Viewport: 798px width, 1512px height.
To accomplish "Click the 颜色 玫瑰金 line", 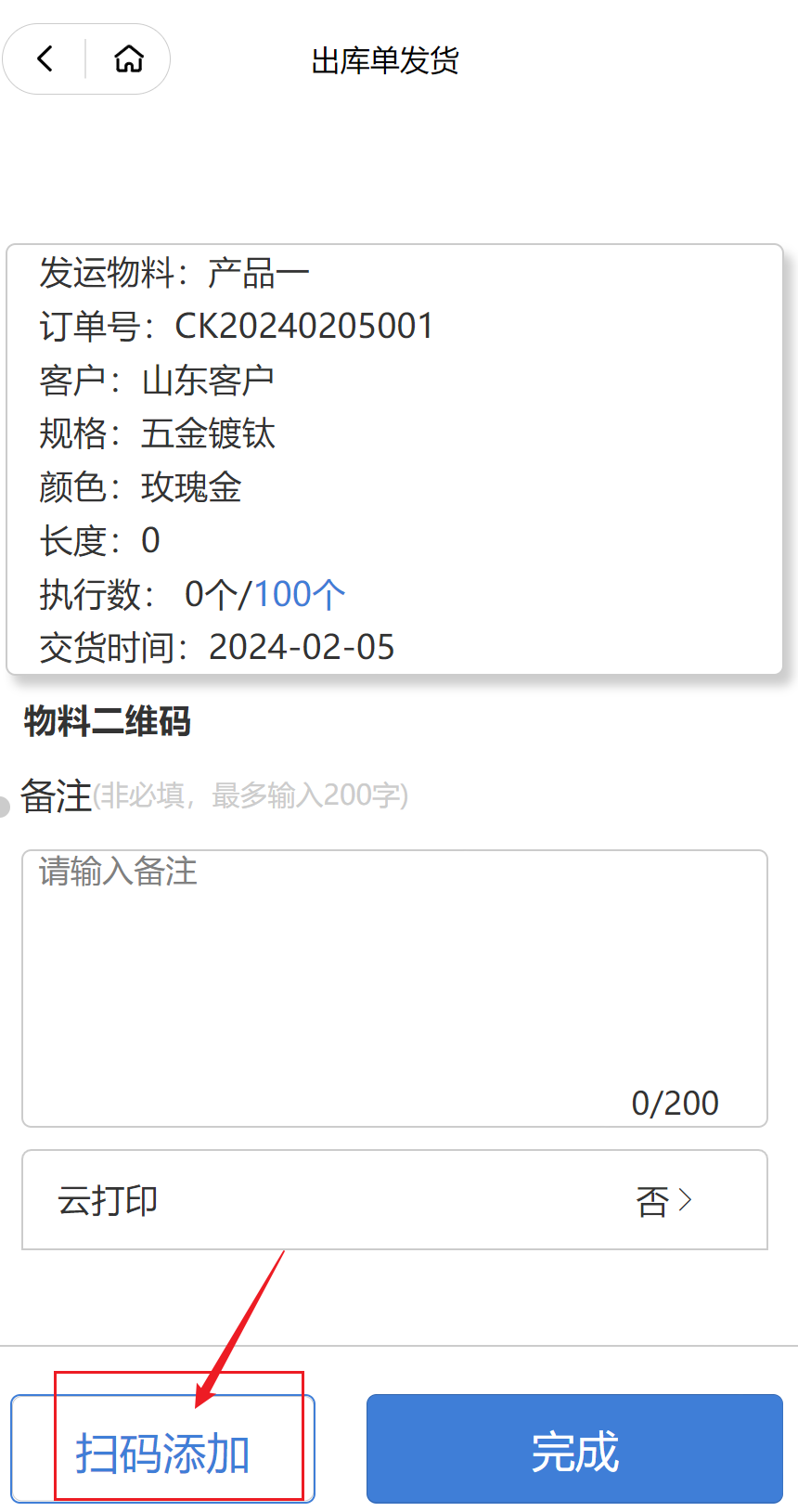I will point(140,487).
